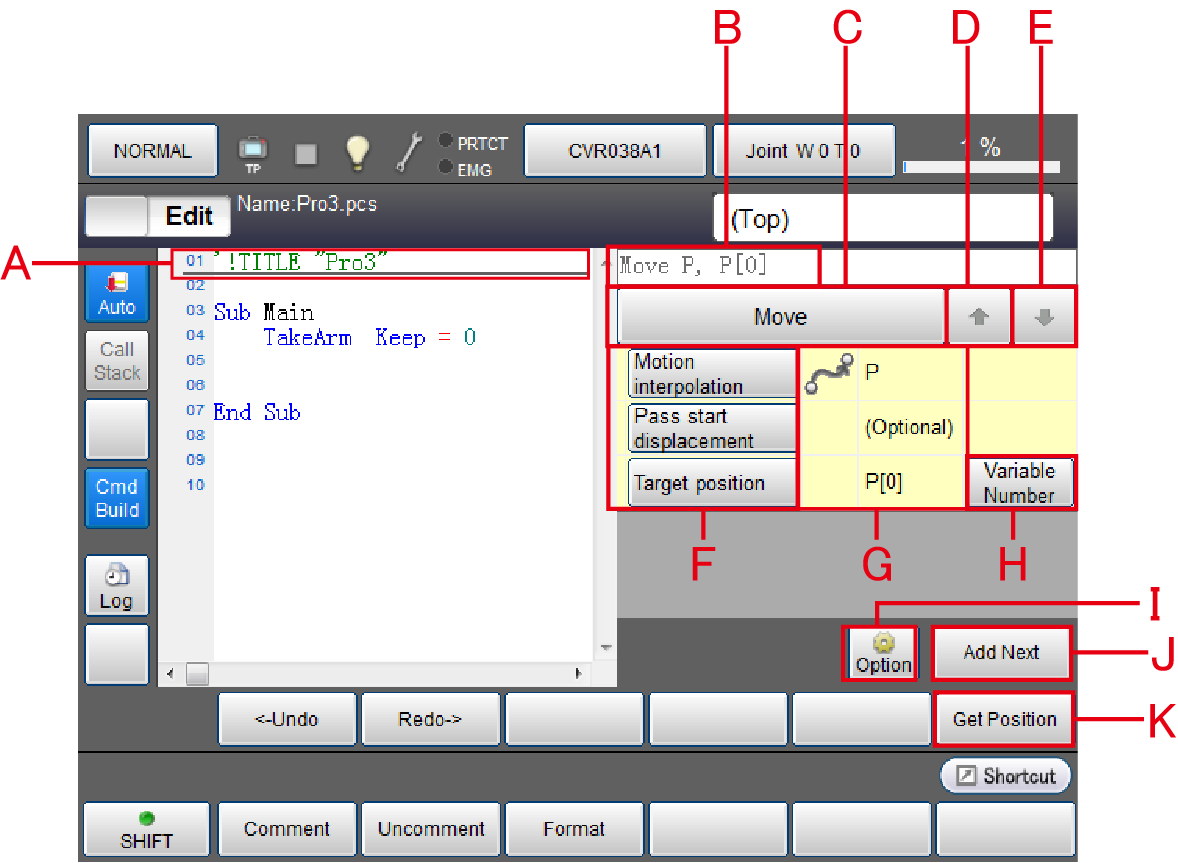Select the Target position parameter

click(x=712, y=483)
